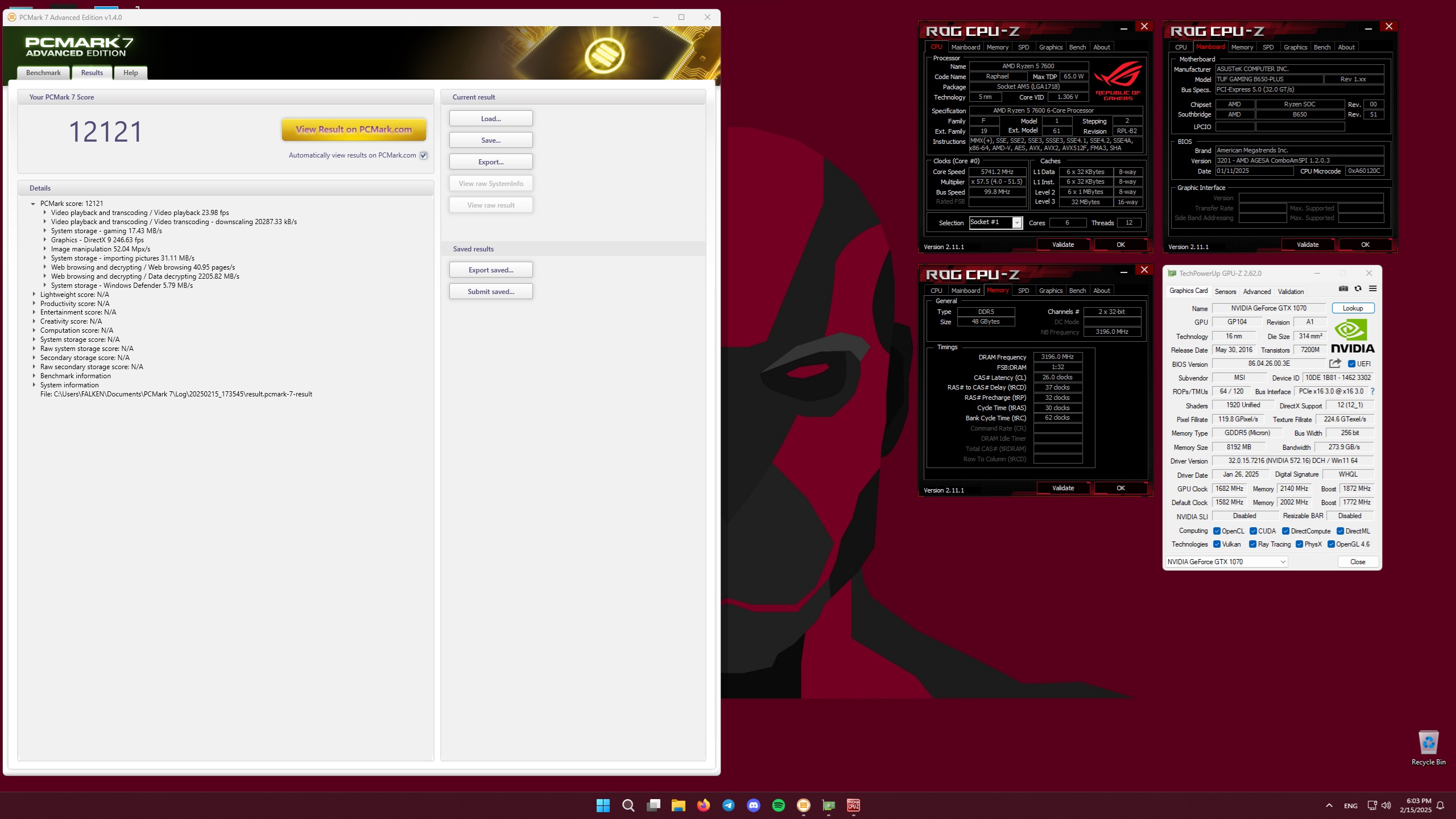Toggle DirectCompute checkbox in GPU-Z

(1286, 531)
